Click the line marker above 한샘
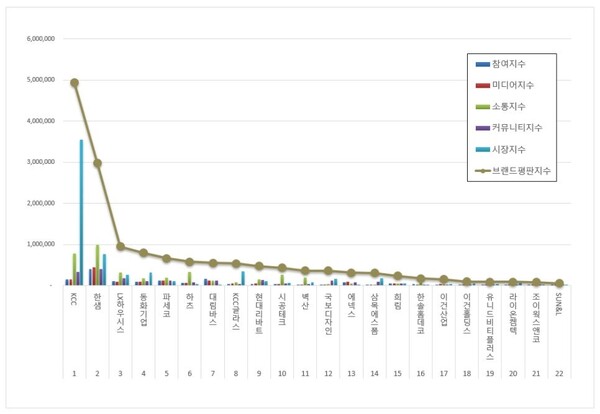The image size is (600, 414). (98, 163)
